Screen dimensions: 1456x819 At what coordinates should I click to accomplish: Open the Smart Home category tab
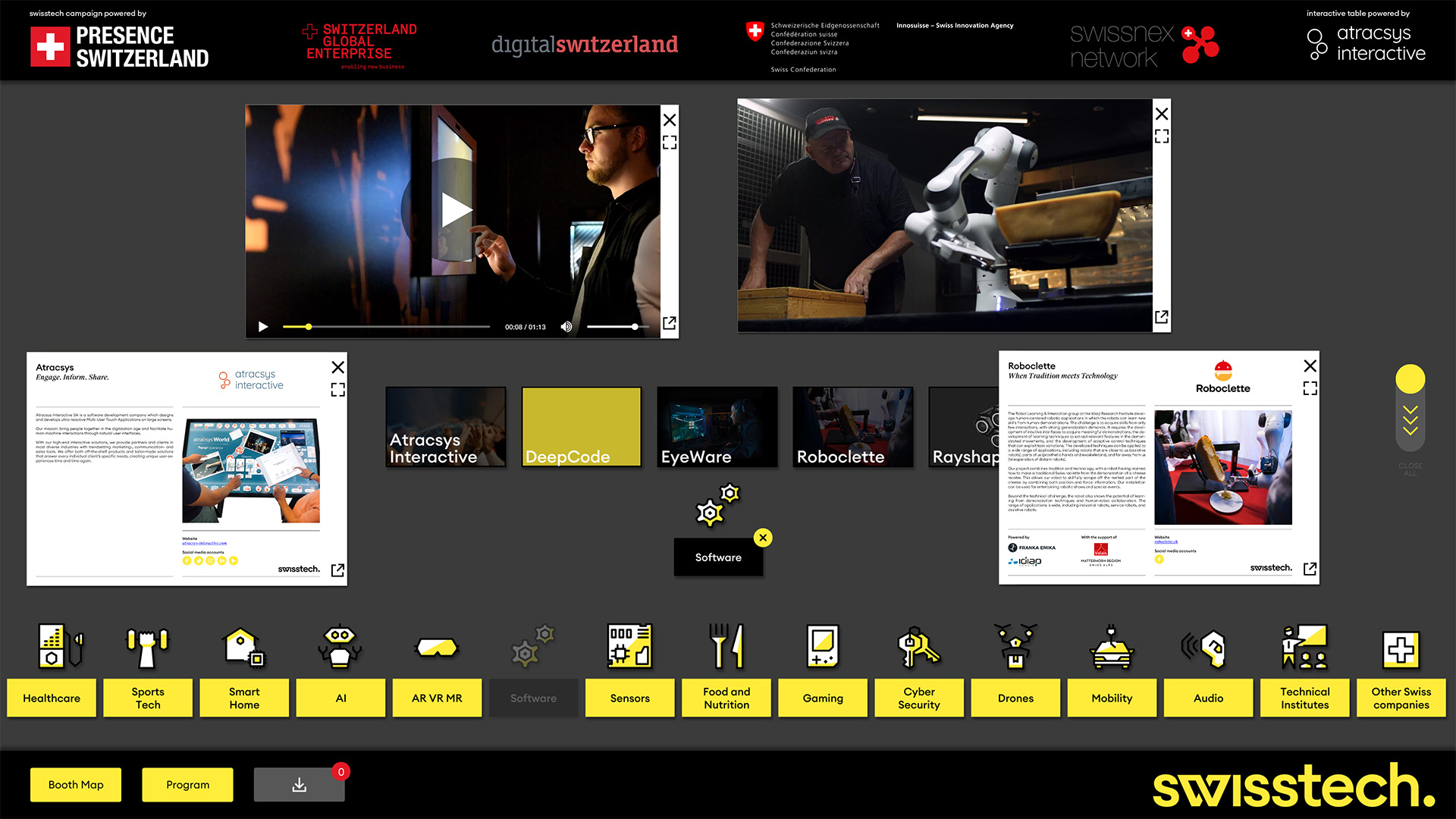point(244,698)
